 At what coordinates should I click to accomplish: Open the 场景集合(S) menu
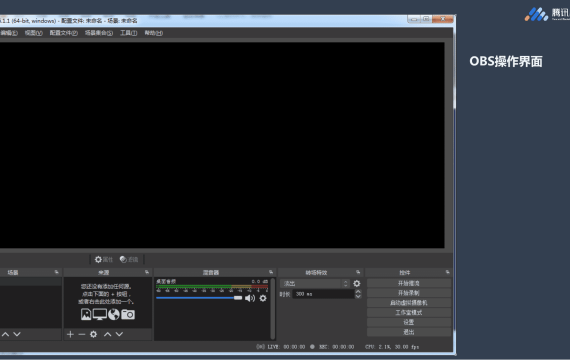[x=99, y=33]
